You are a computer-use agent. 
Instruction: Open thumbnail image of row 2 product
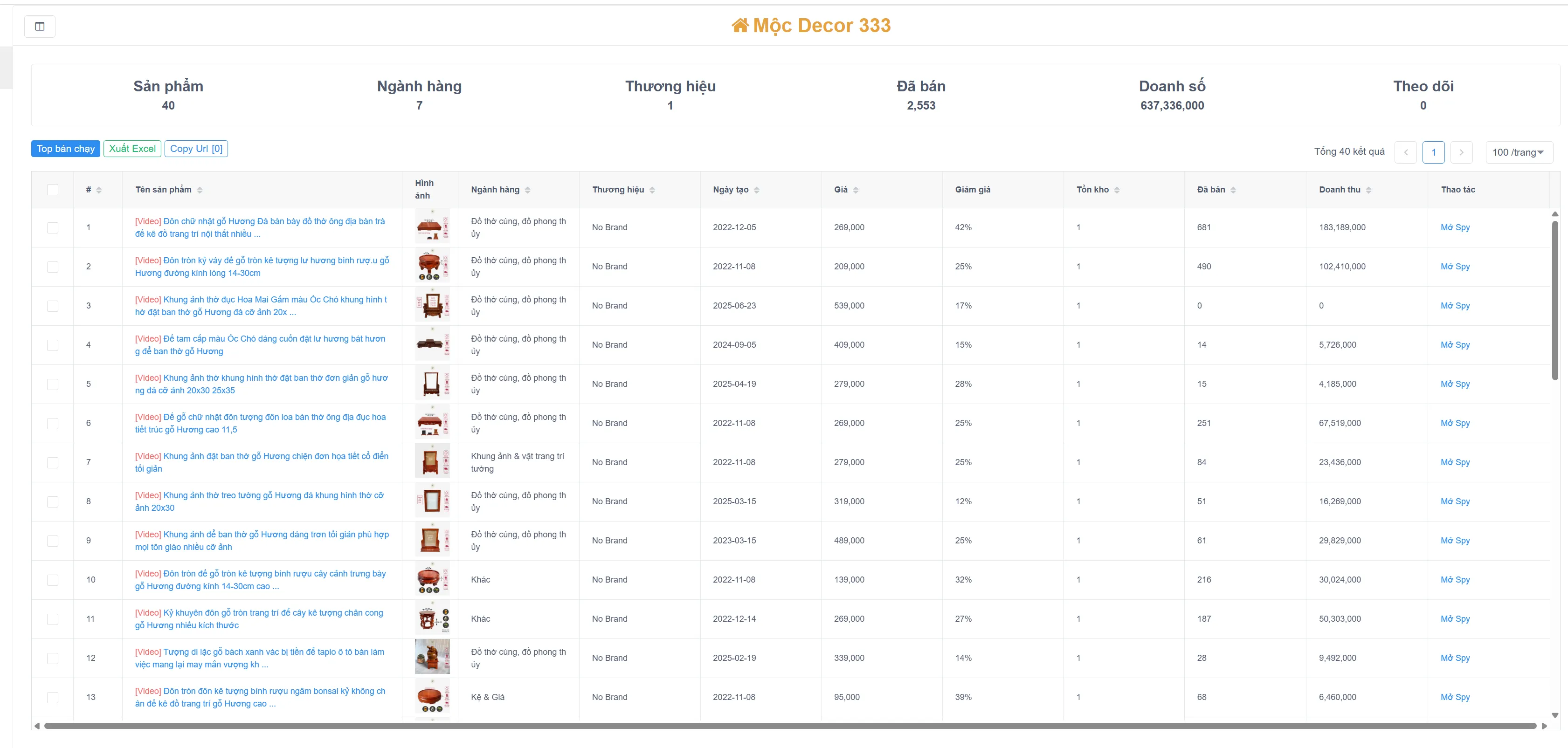pyautogui.click(x=432, y=265)
